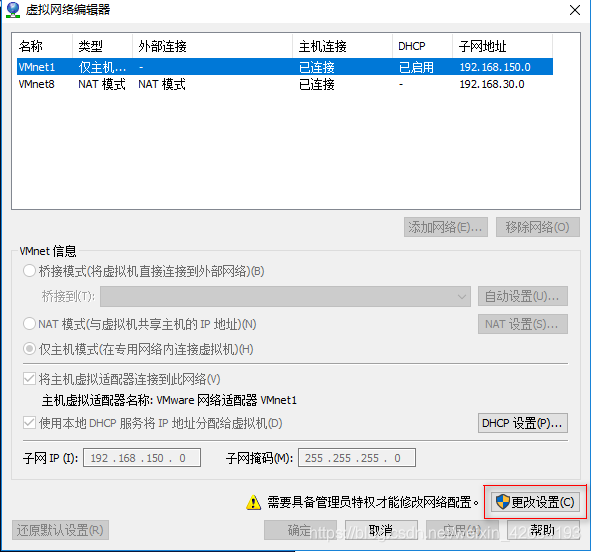Select 仅主机模式 radio button

pos(29,349)
